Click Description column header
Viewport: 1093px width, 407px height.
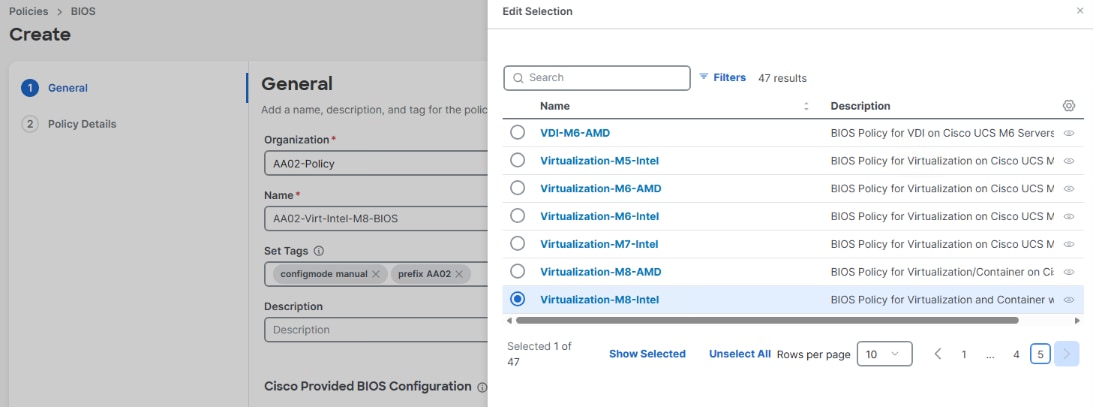[x=860, y=106]
